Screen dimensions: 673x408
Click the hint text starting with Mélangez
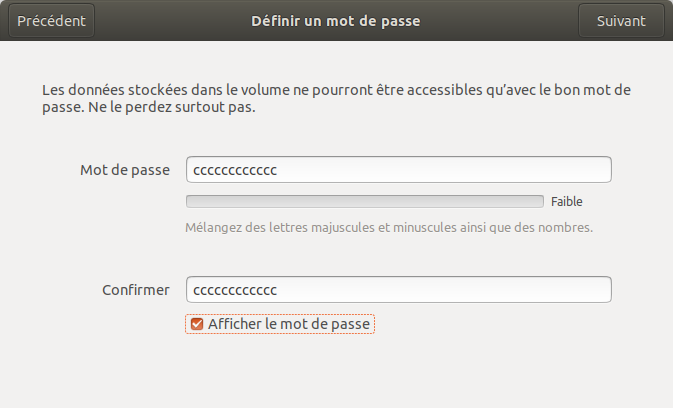[x=389, y=227]
